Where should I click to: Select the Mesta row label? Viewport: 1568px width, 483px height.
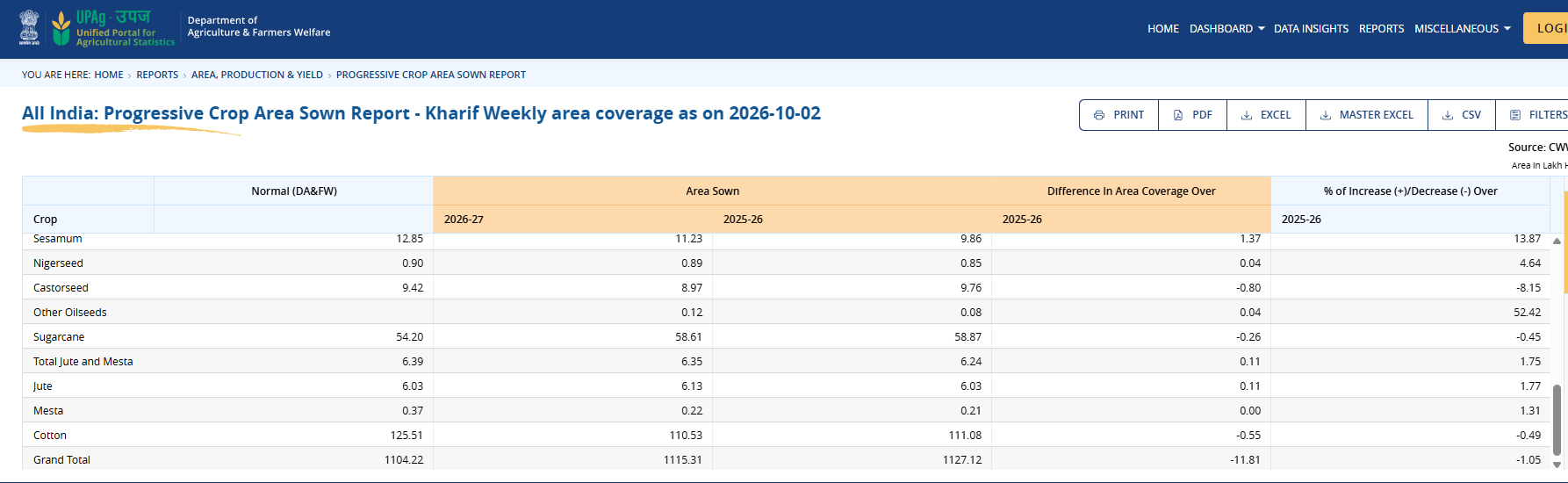48,411
